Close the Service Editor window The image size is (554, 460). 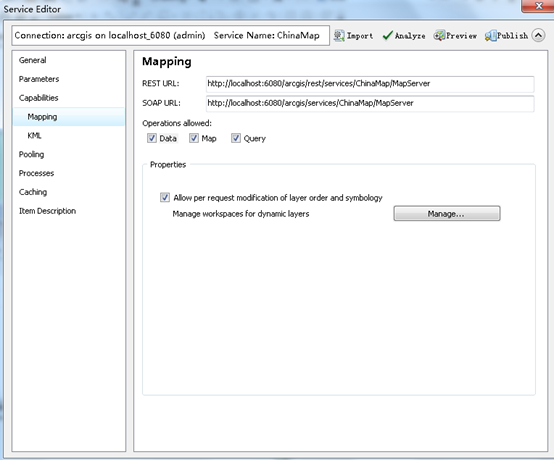pyautogui.click(x=538, y=6)
